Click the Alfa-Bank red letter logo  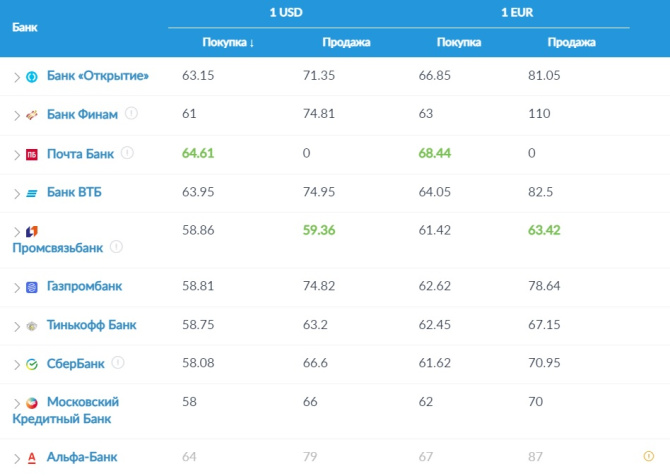32,458
